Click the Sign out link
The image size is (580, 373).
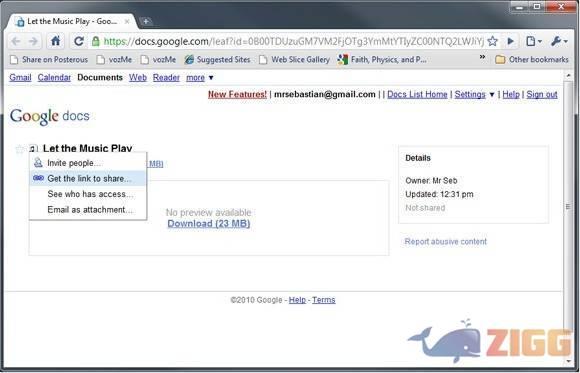[542, 94]
